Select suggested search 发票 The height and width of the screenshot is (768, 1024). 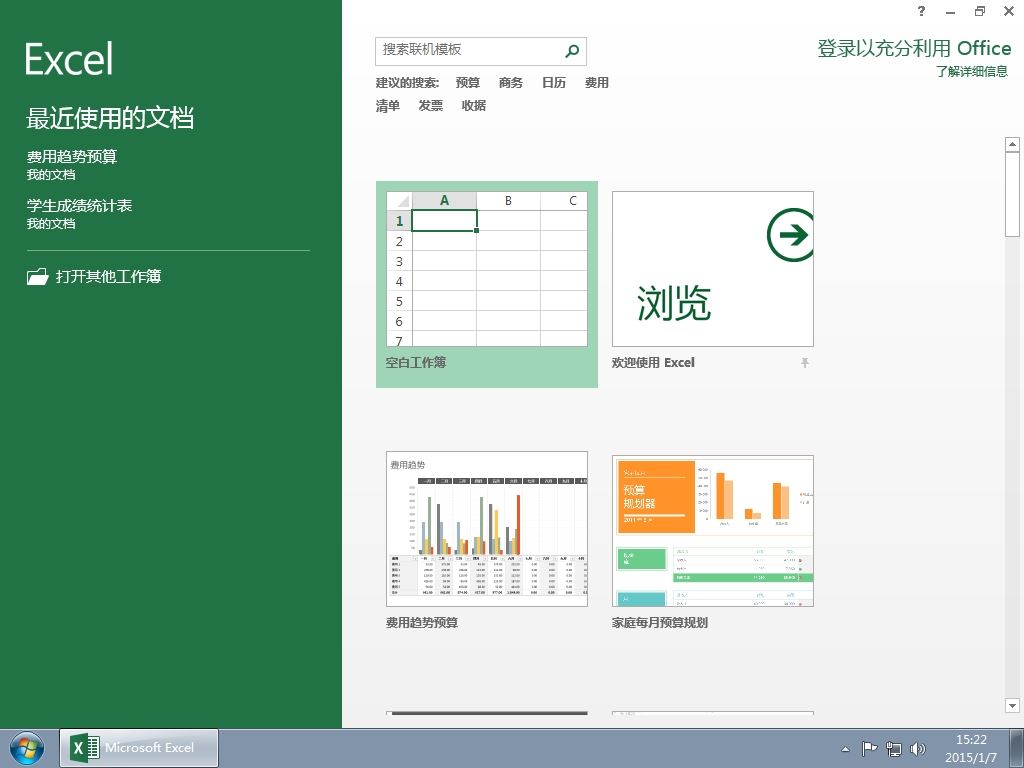point(430,106)
